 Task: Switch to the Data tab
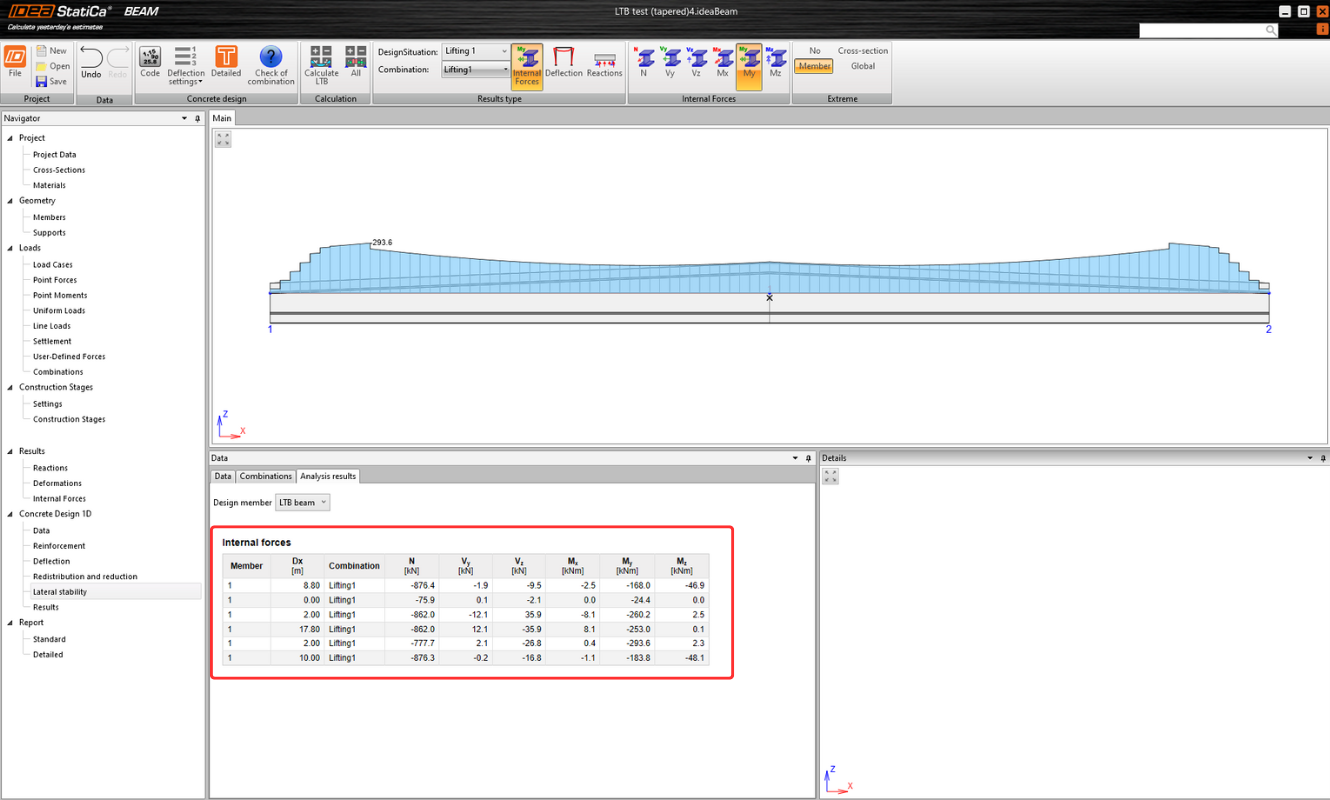(x=223, y=476)
